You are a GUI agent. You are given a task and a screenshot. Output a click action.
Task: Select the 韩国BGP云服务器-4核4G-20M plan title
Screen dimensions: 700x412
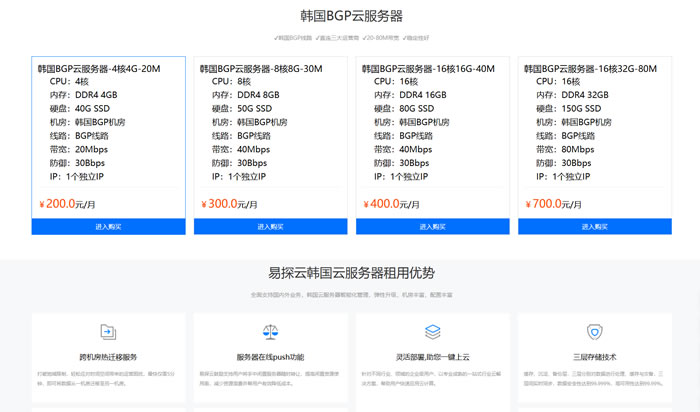click(99, 69)
